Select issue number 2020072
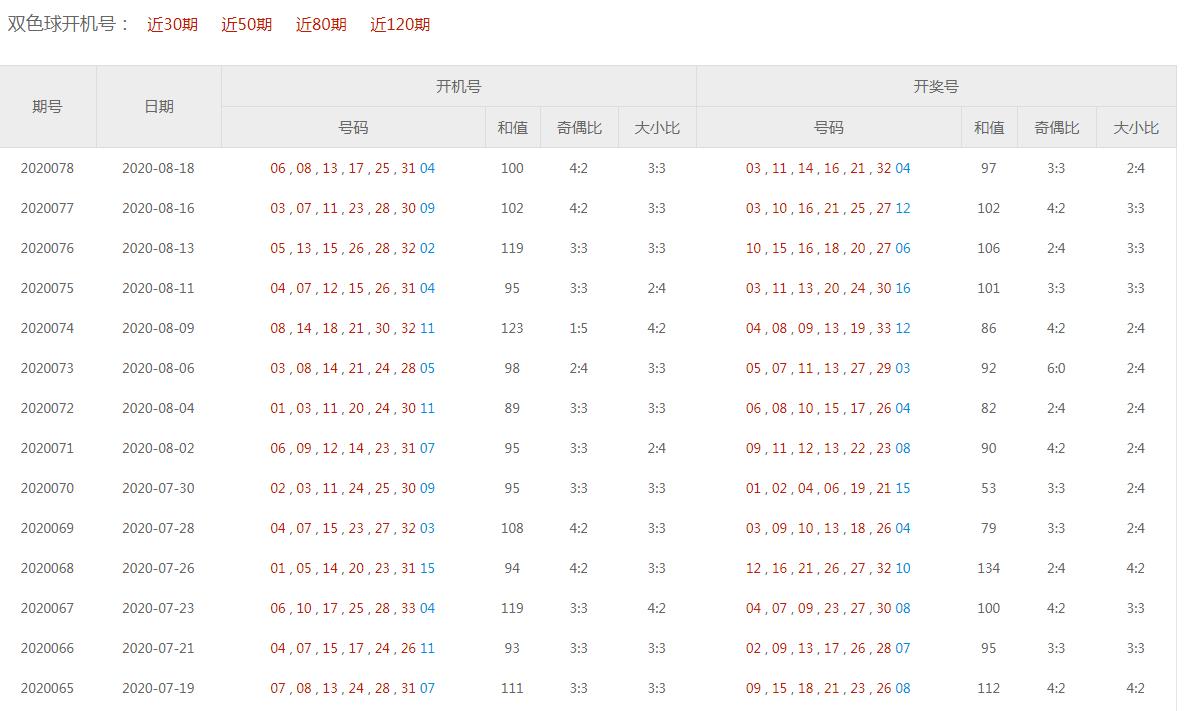 (x=47, y=408)
